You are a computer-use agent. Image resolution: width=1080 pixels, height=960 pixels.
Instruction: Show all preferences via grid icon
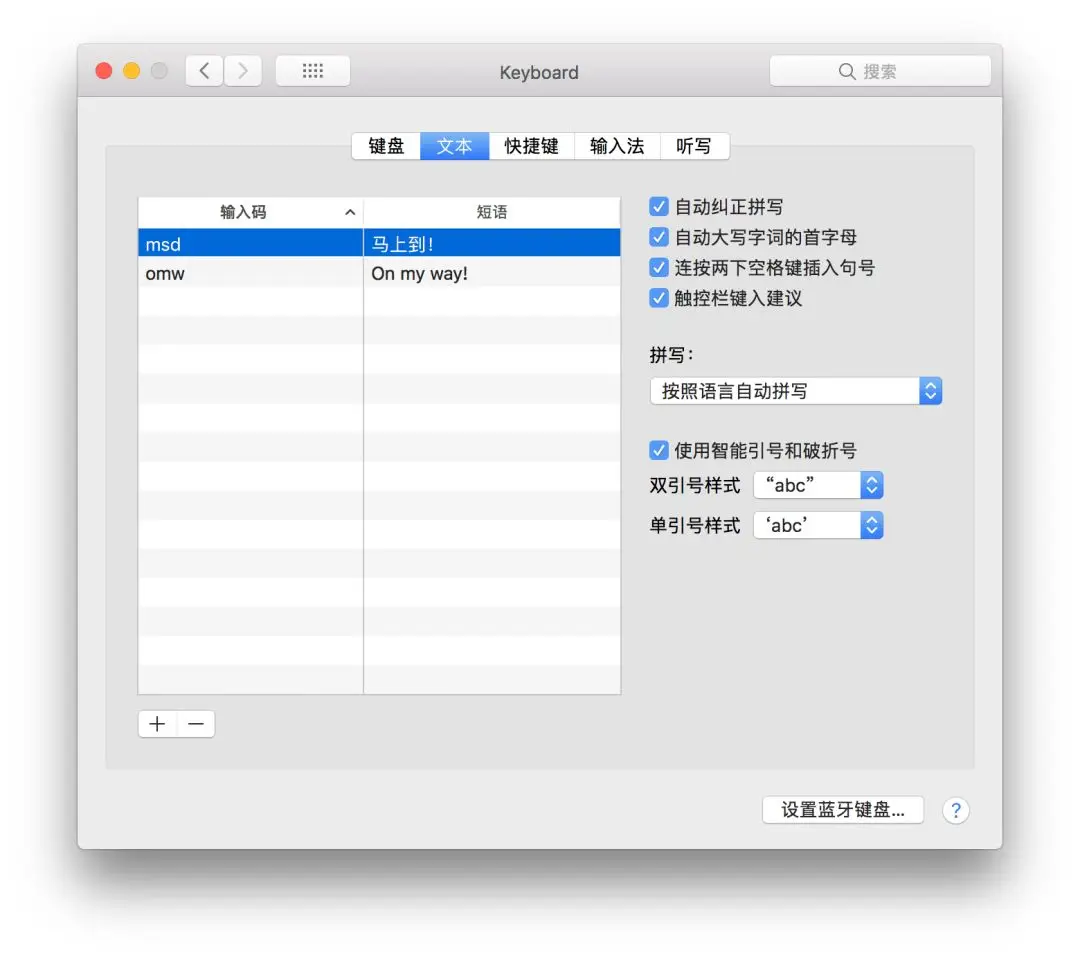(313, 71)
